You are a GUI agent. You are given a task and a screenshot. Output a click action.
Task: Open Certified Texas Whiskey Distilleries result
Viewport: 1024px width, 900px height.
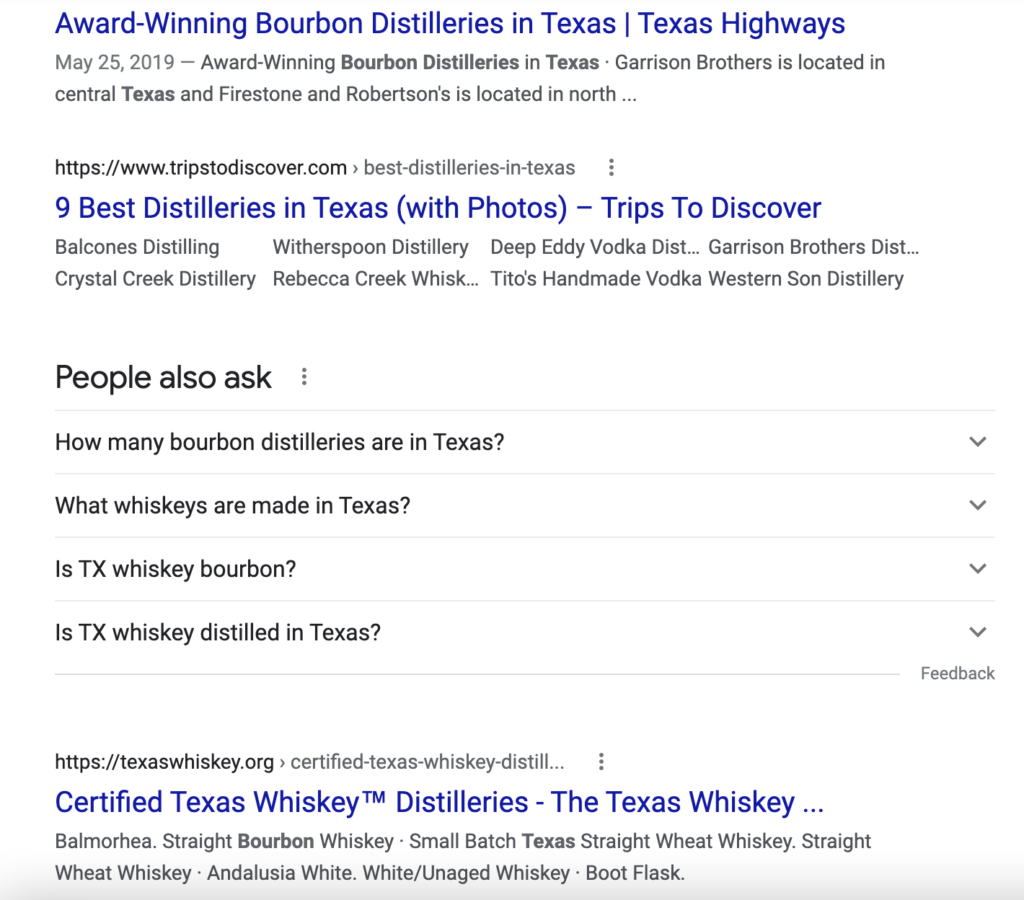click(x=438, y=802)
